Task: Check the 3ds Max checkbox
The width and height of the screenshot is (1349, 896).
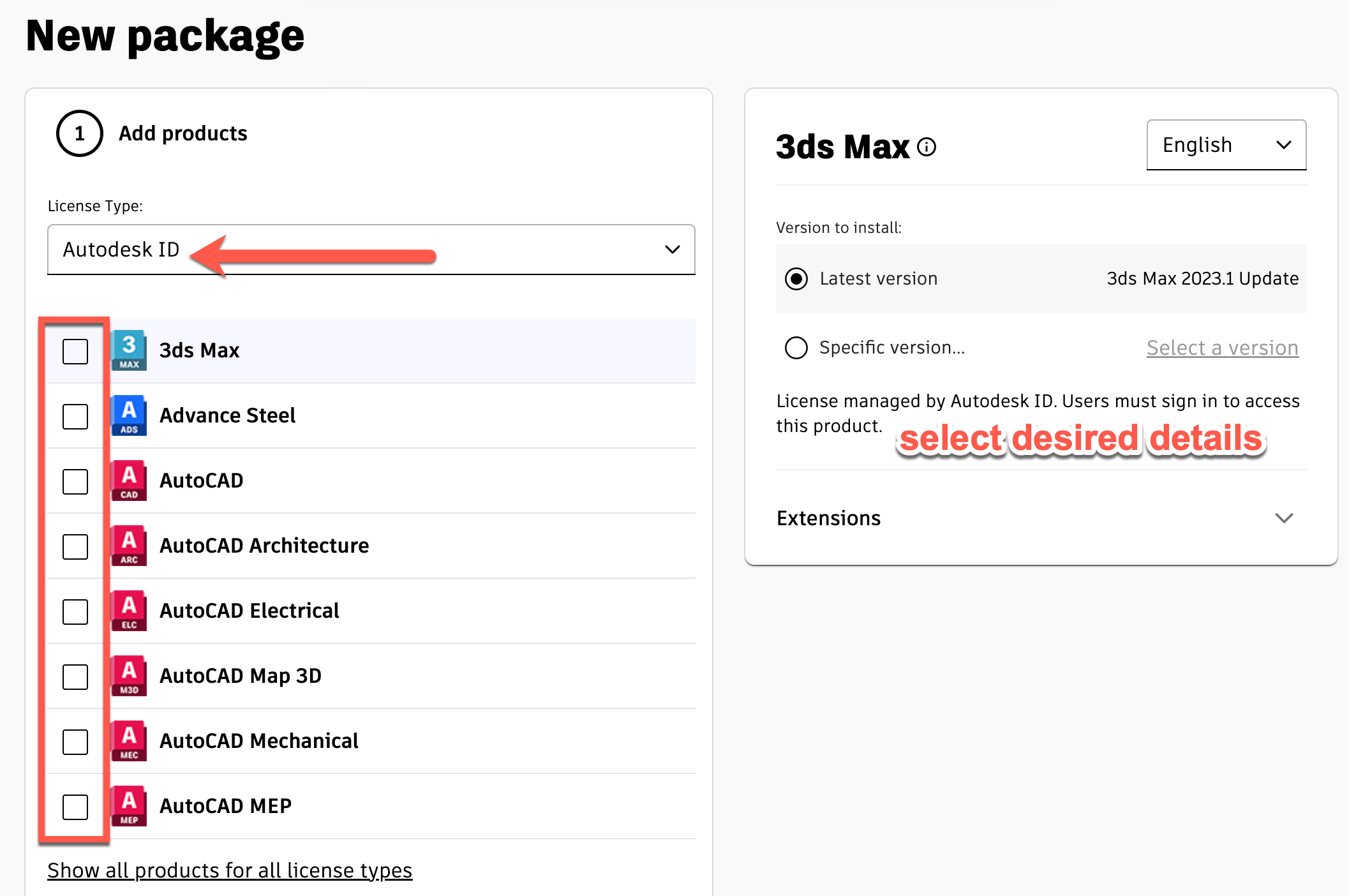Action: (75, 351)
